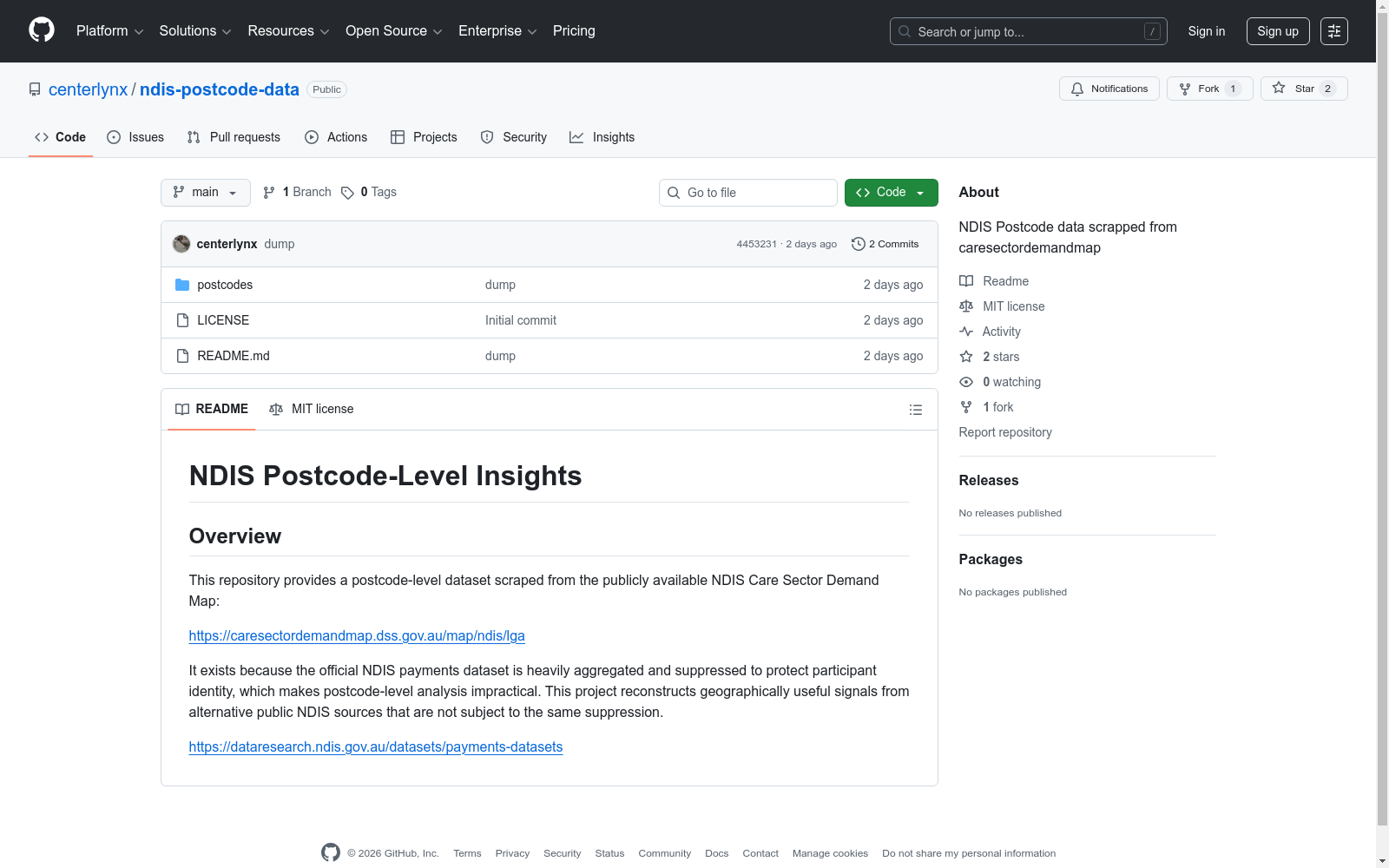
Task: Click the LICENSE file icon
Action: tap(182, 320)
